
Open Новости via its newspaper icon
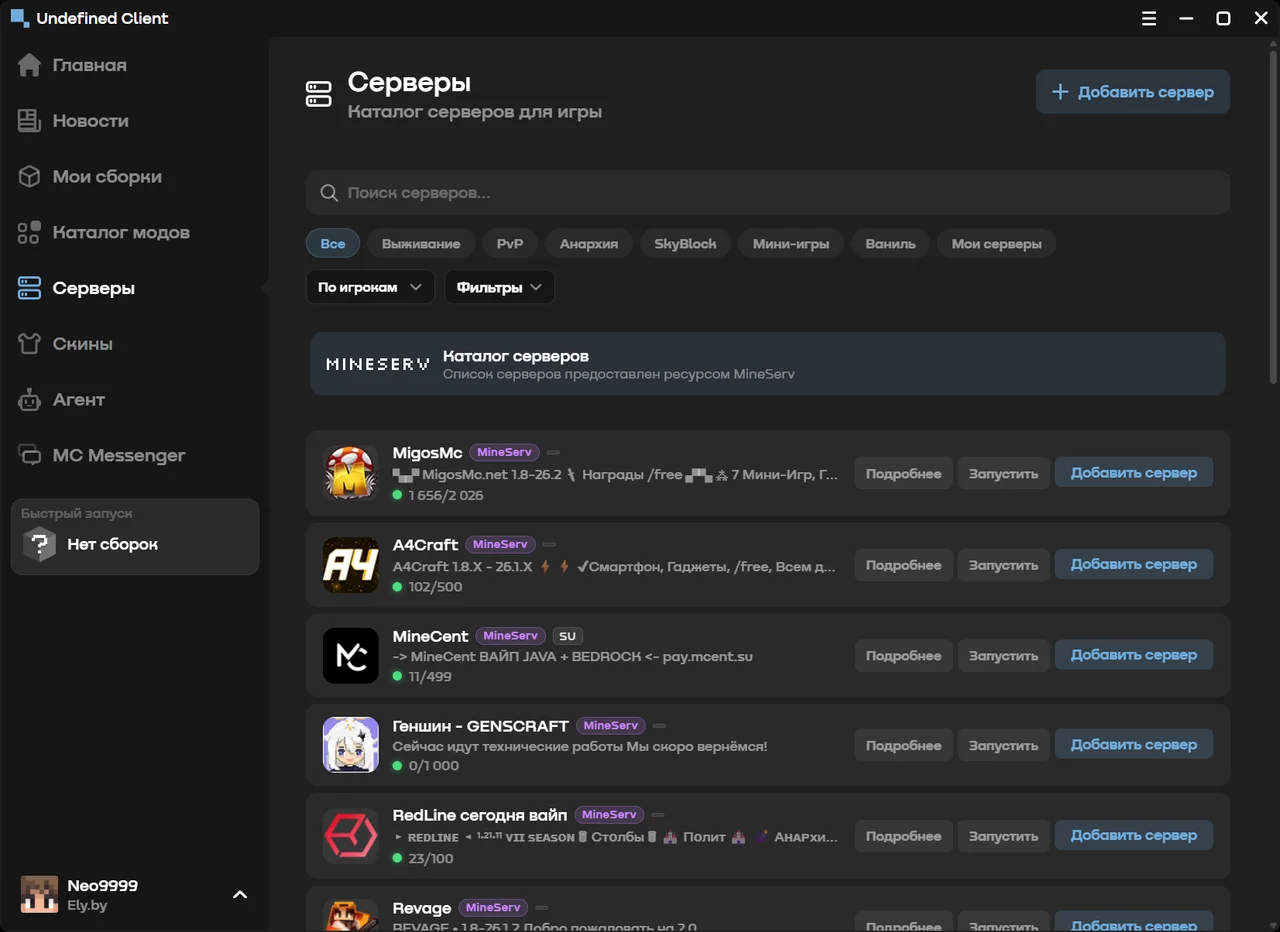pyautogui.click(x=29, y=121)
